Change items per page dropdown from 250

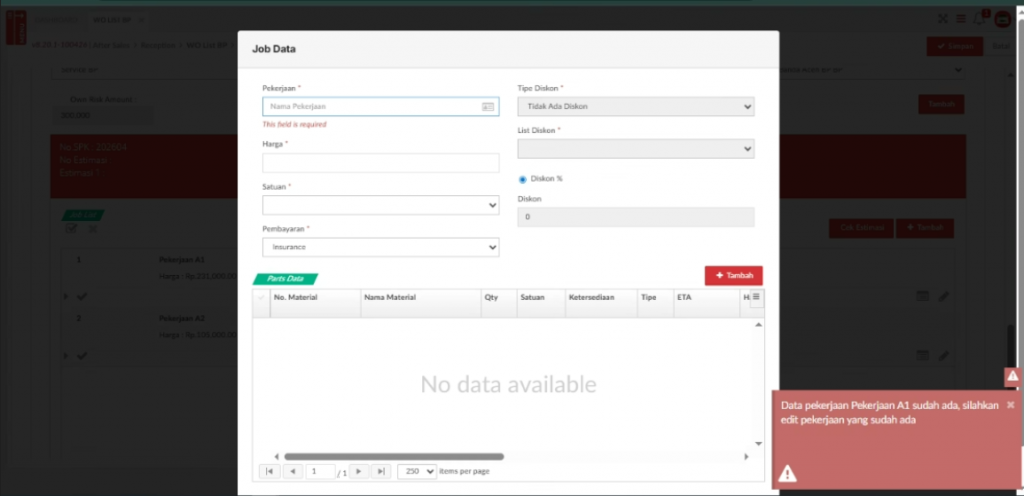tap(417, 471)
